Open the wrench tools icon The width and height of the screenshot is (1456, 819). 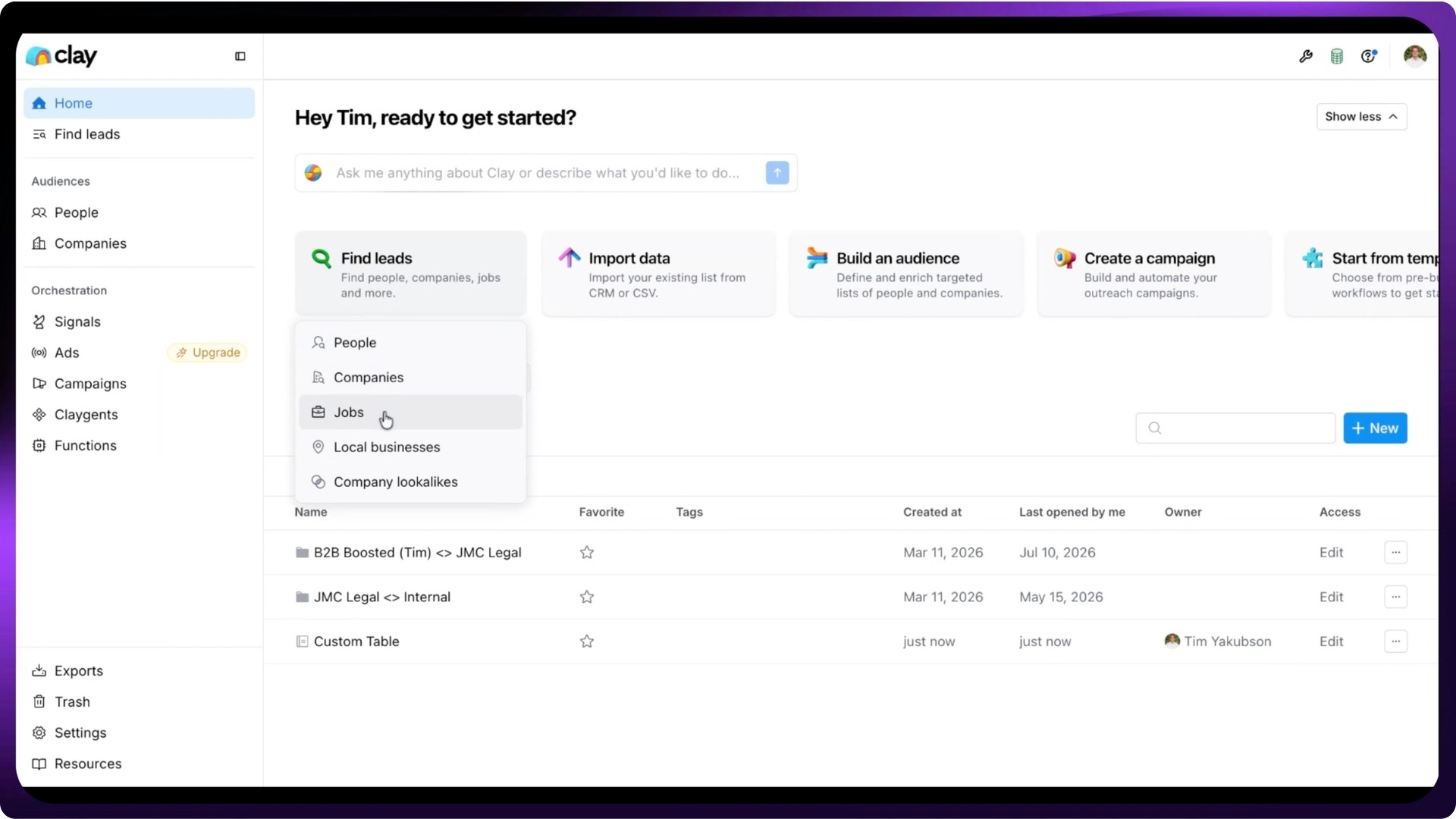1306,56
